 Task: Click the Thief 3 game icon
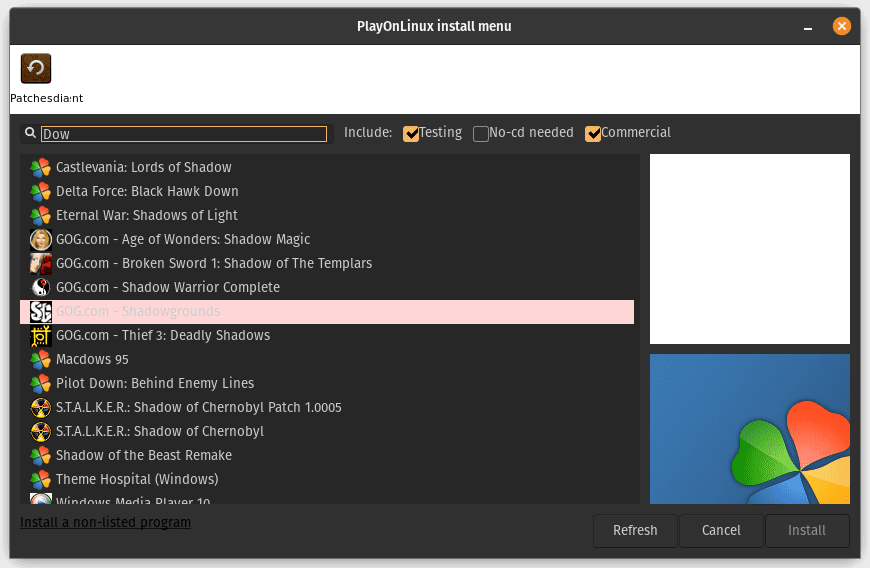40,336
